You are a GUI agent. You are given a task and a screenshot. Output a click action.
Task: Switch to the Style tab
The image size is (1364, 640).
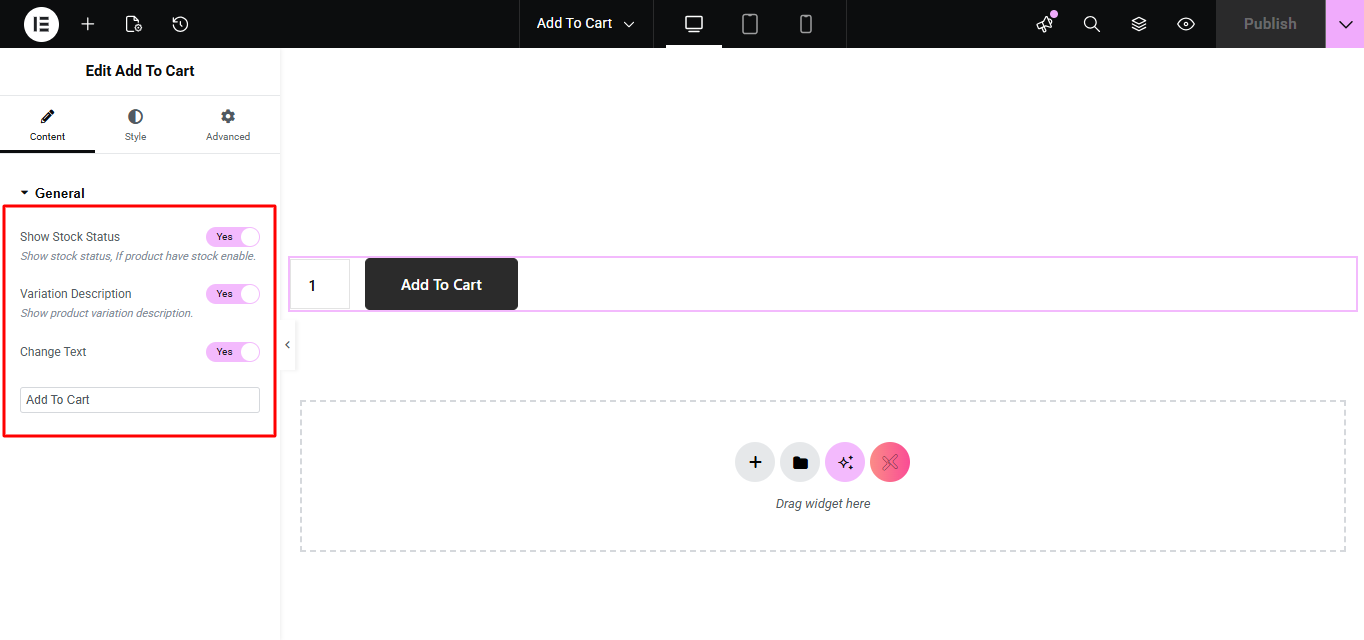coord(135,125)
